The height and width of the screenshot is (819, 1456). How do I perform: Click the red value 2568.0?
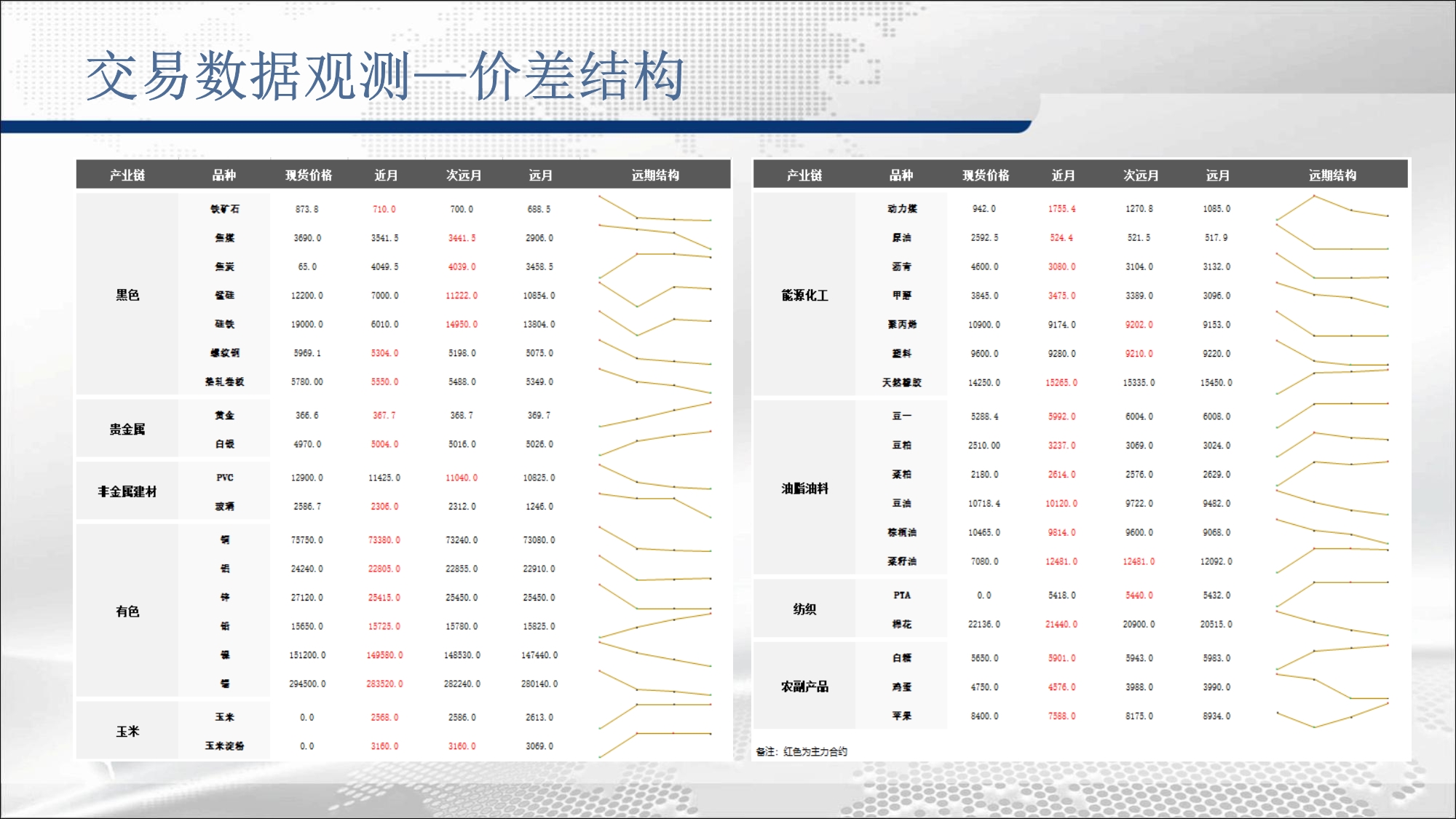pos(384,717)
